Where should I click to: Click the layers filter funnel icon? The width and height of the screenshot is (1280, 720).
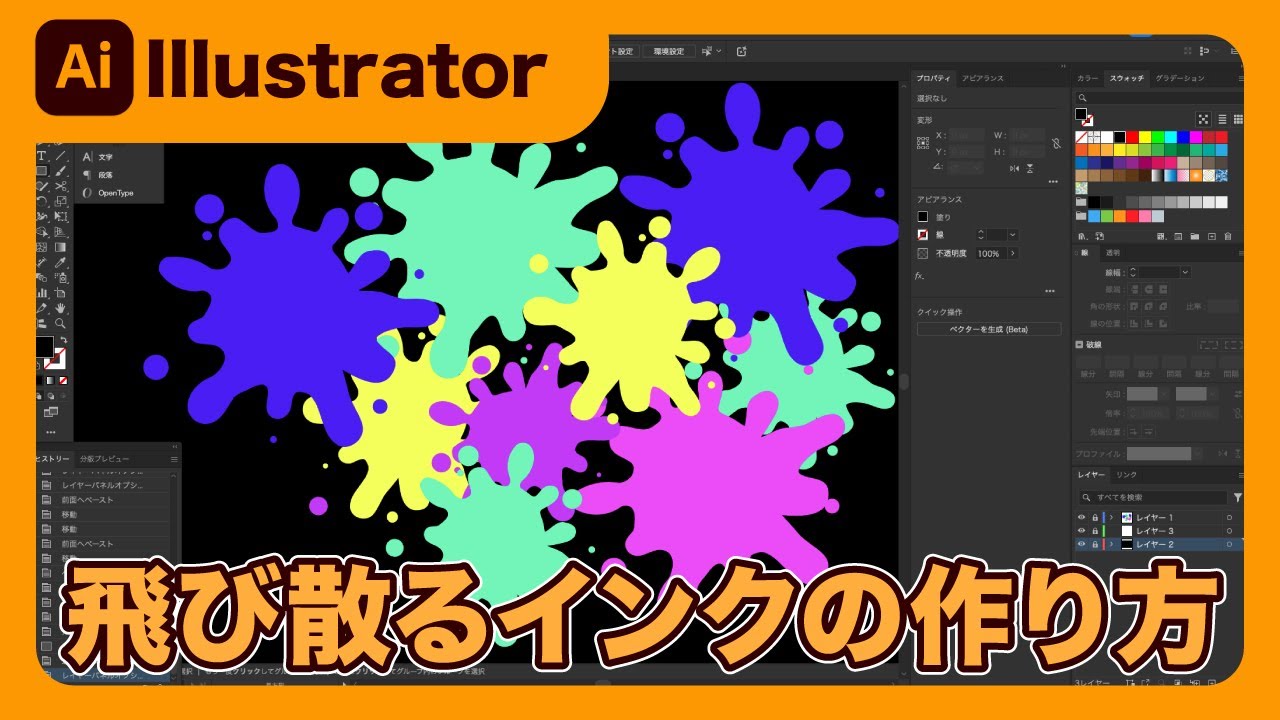click(1237, 497)
